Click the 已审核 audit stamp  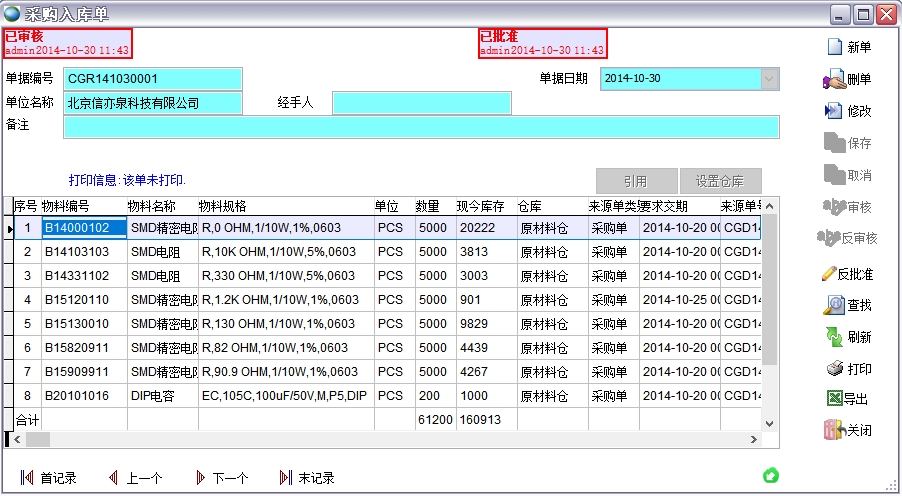coord(67,43)
